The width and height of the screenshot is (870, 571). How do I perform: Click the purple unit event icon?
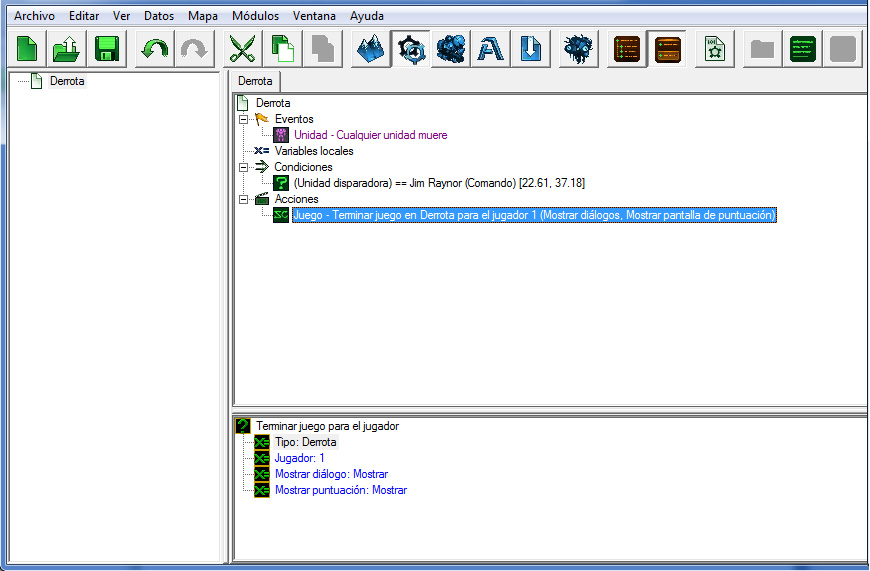pos(281,135)
